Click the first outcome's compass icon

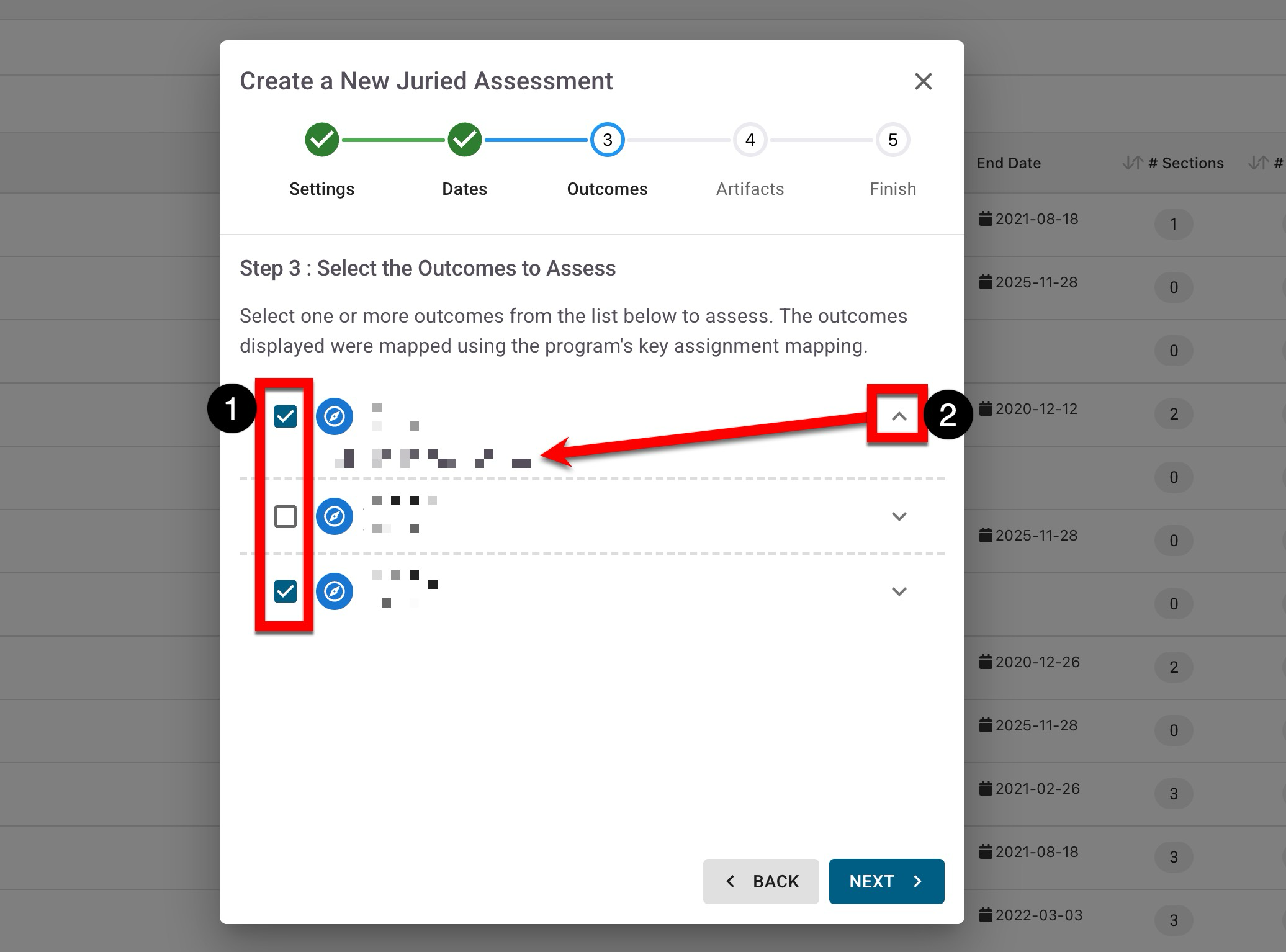334,416
